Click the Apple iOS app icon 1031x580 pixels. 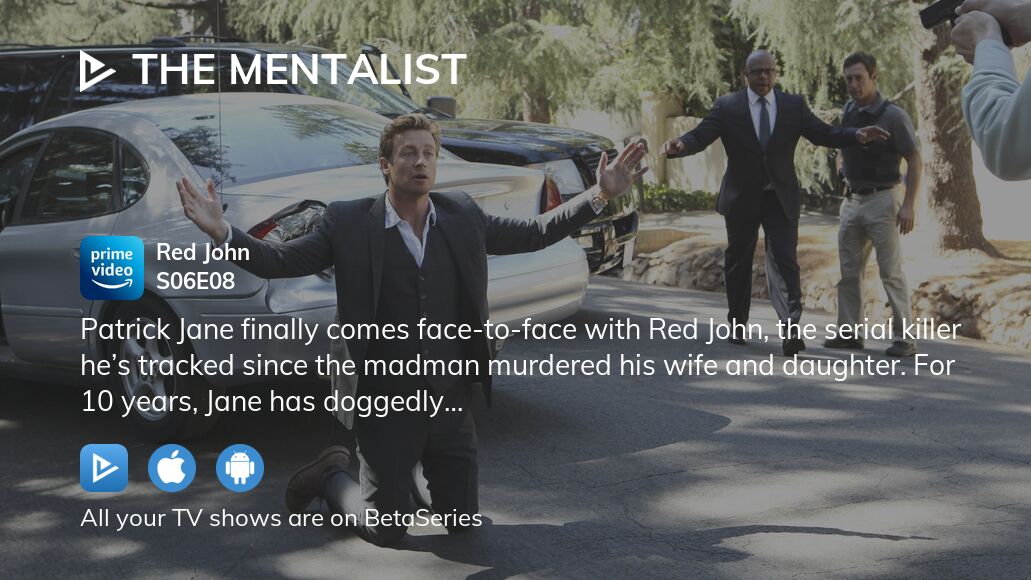[172, 468]
